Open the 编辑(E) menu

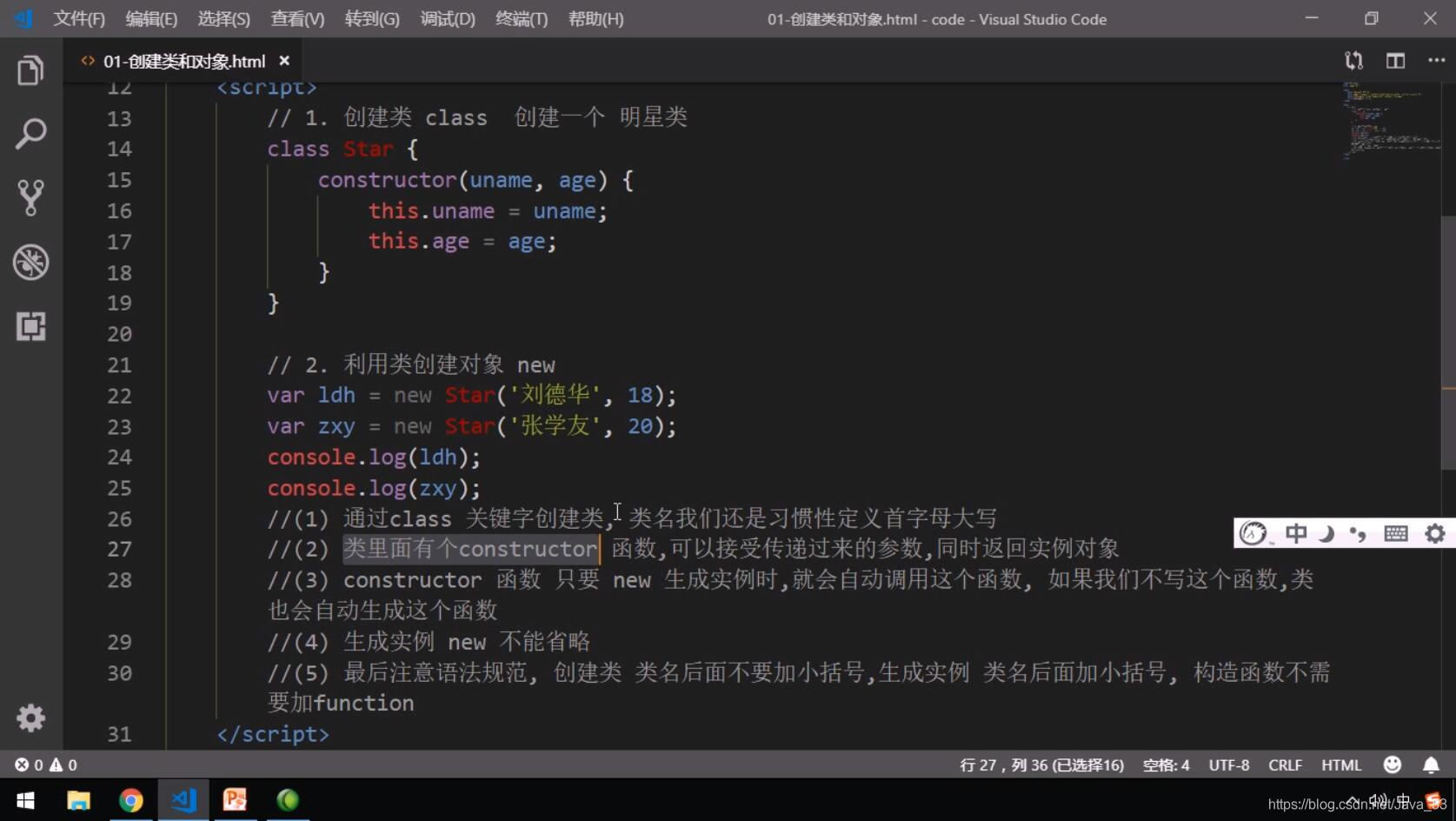pos(151,18)
